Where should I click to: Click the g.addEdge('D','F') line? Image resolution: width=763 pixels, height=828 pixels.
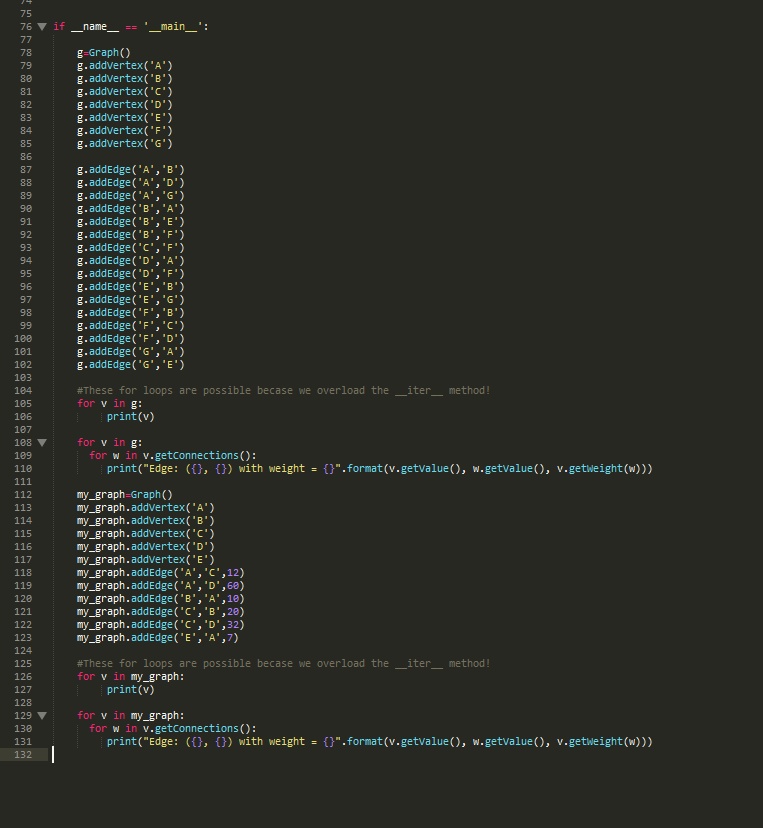click(130, 274)
